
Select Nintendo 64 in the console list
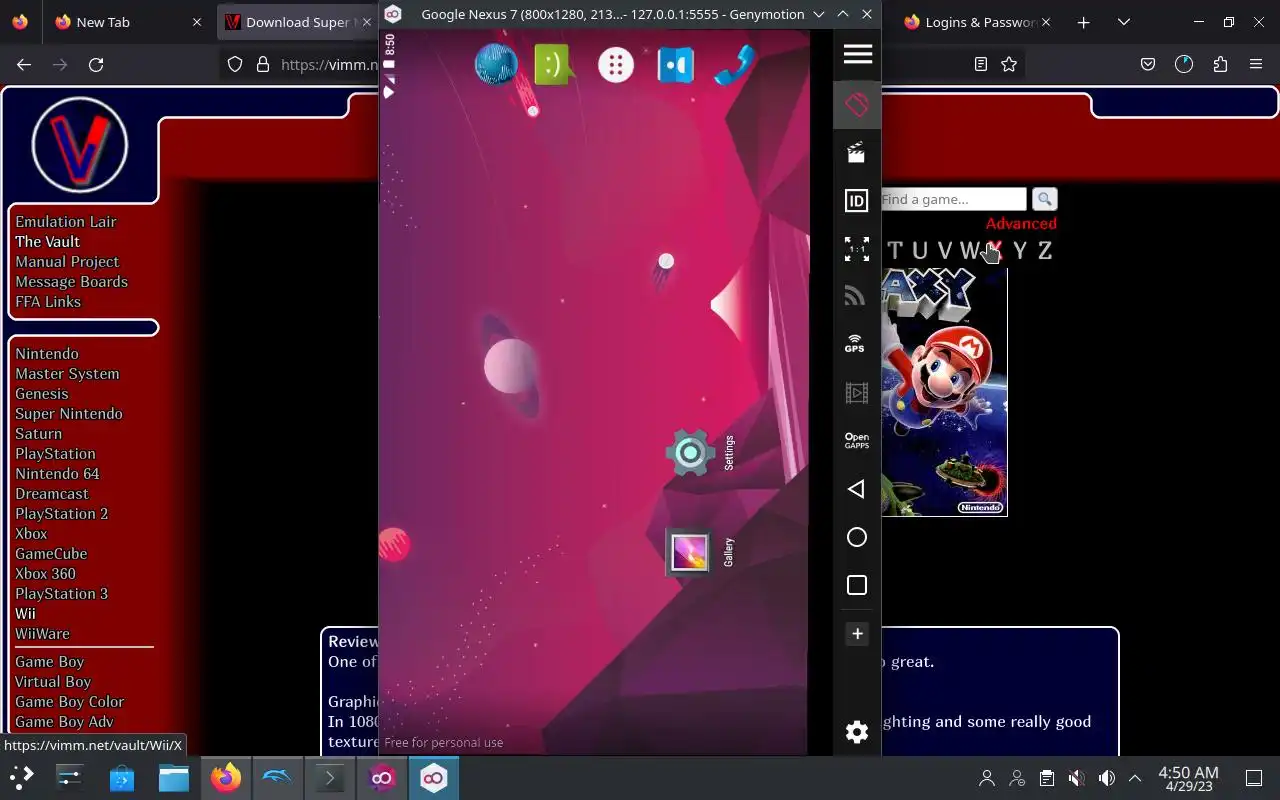[x=57, y=474]
